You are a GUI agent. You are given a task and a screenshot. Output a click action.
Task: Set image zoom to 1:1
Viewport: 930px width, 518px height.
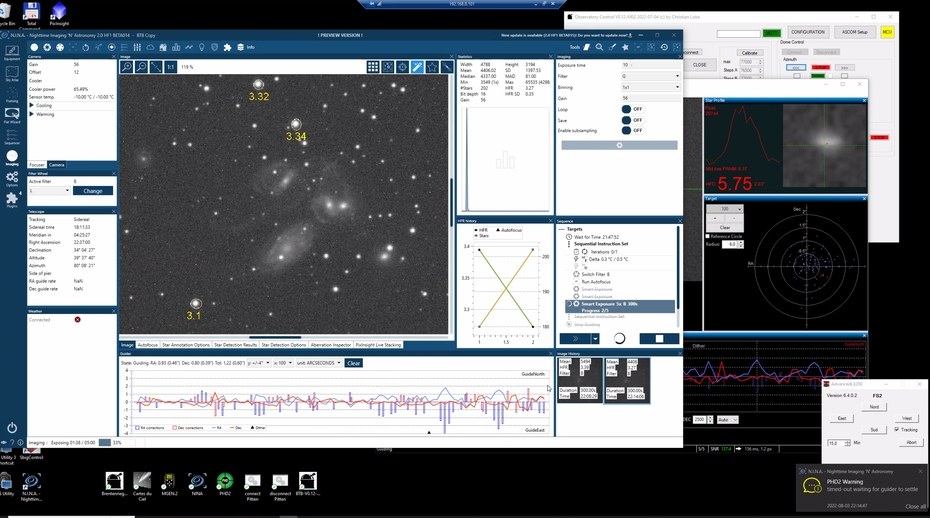[171, 67]
